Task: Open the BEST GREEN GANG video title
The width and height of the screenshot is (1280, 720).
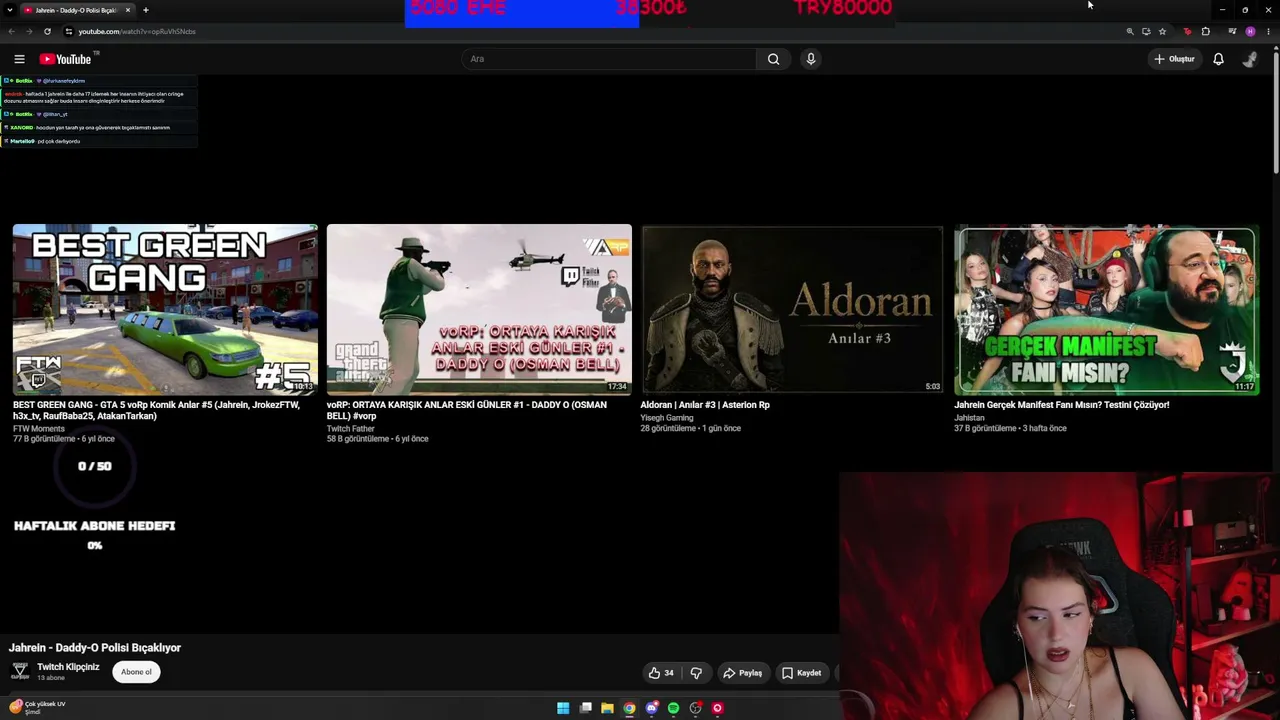Action: (156, 410)
